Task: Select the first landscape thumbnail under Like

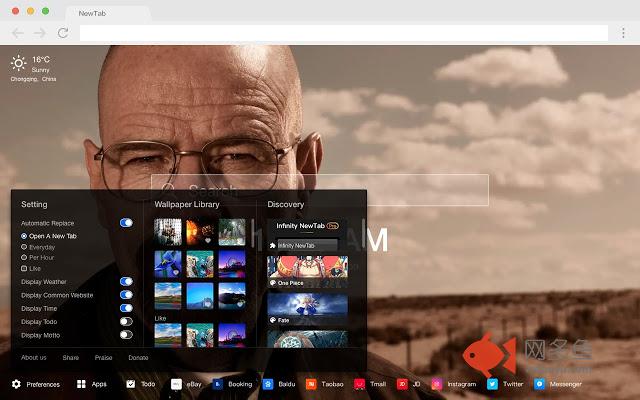Action: click(x=168, y=336)
